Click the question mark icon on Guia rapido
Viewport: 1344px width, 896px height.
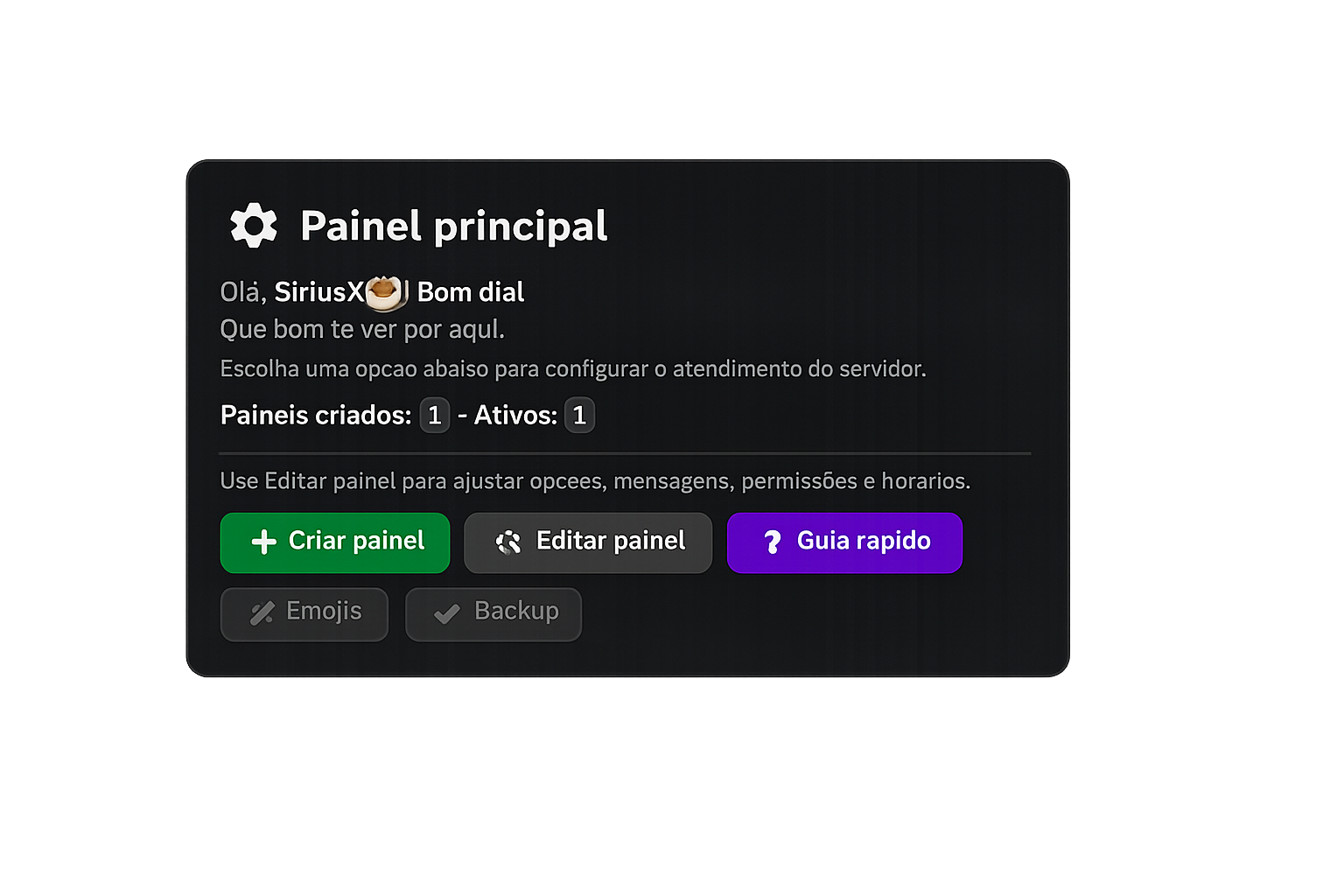(x=772, y=542)
